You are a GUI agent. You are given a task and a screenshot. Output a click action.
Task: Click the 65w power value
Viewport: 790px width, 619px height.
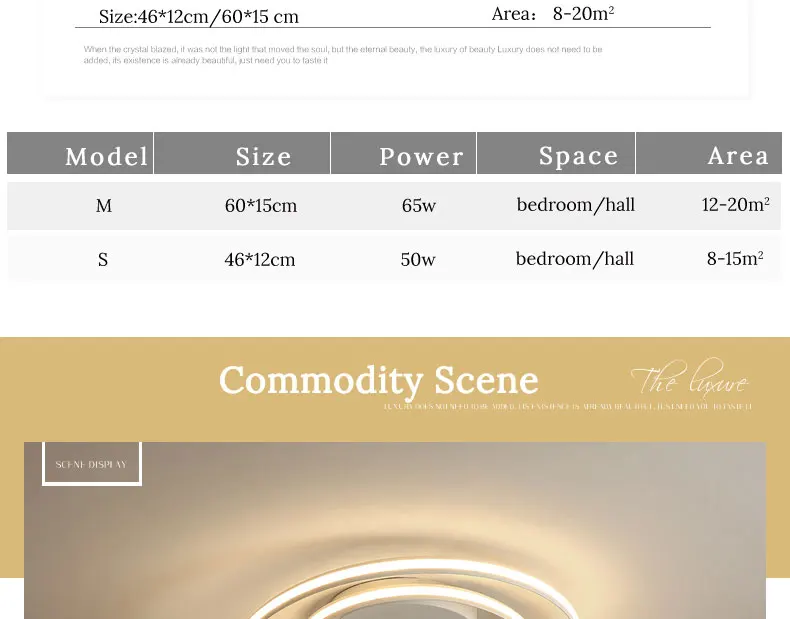pos(419,206)
